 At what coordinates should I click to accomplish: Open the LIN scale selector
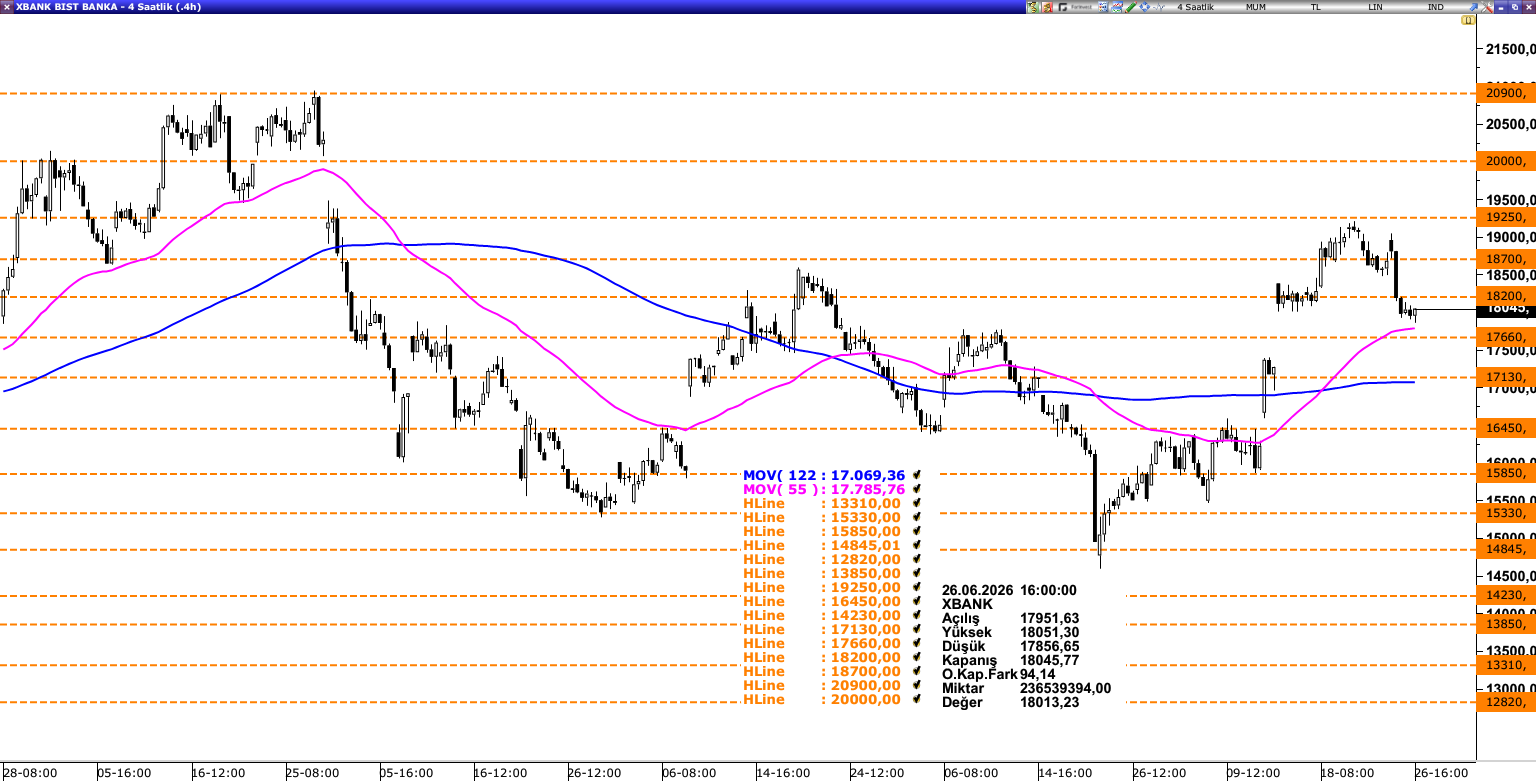click(x=1376, y=7)
